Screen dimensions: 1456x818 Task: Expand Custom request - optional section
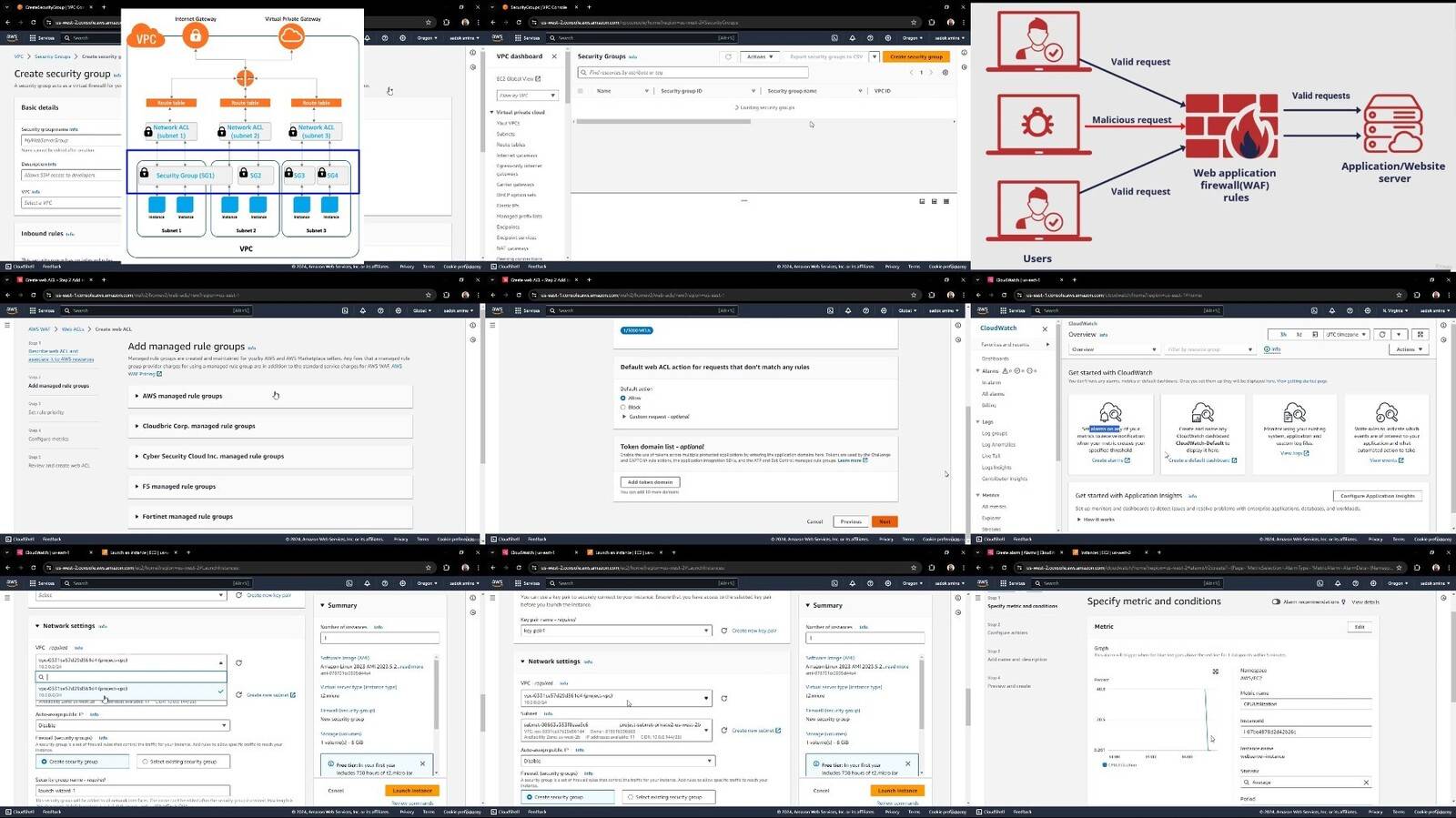(x=656, y=417)
